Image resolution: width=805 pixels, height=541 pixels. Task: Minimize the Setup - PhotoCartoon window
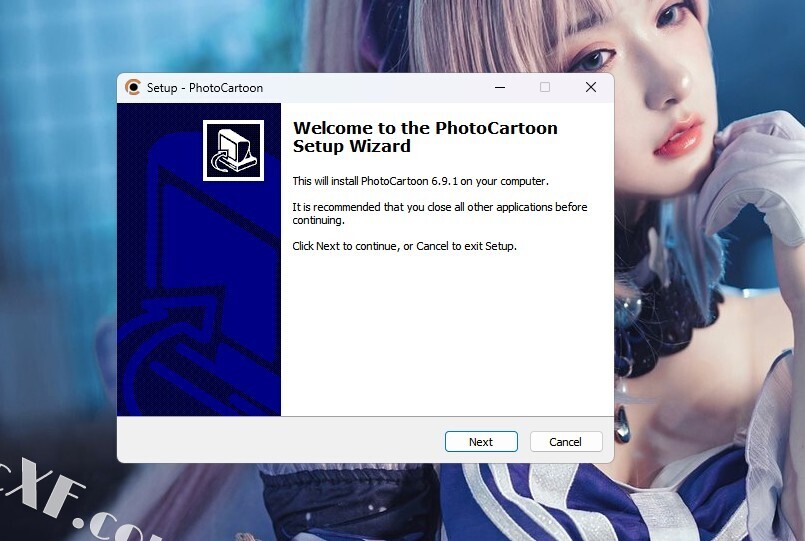click(500, 88)
